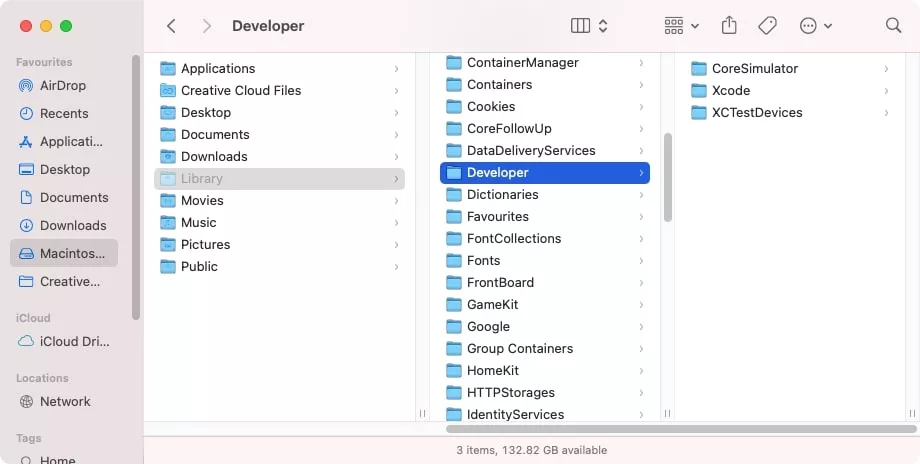The width and height of the screenshot is (920, 464).
Task: Select Network under Locations
Action: coord(65,401)
